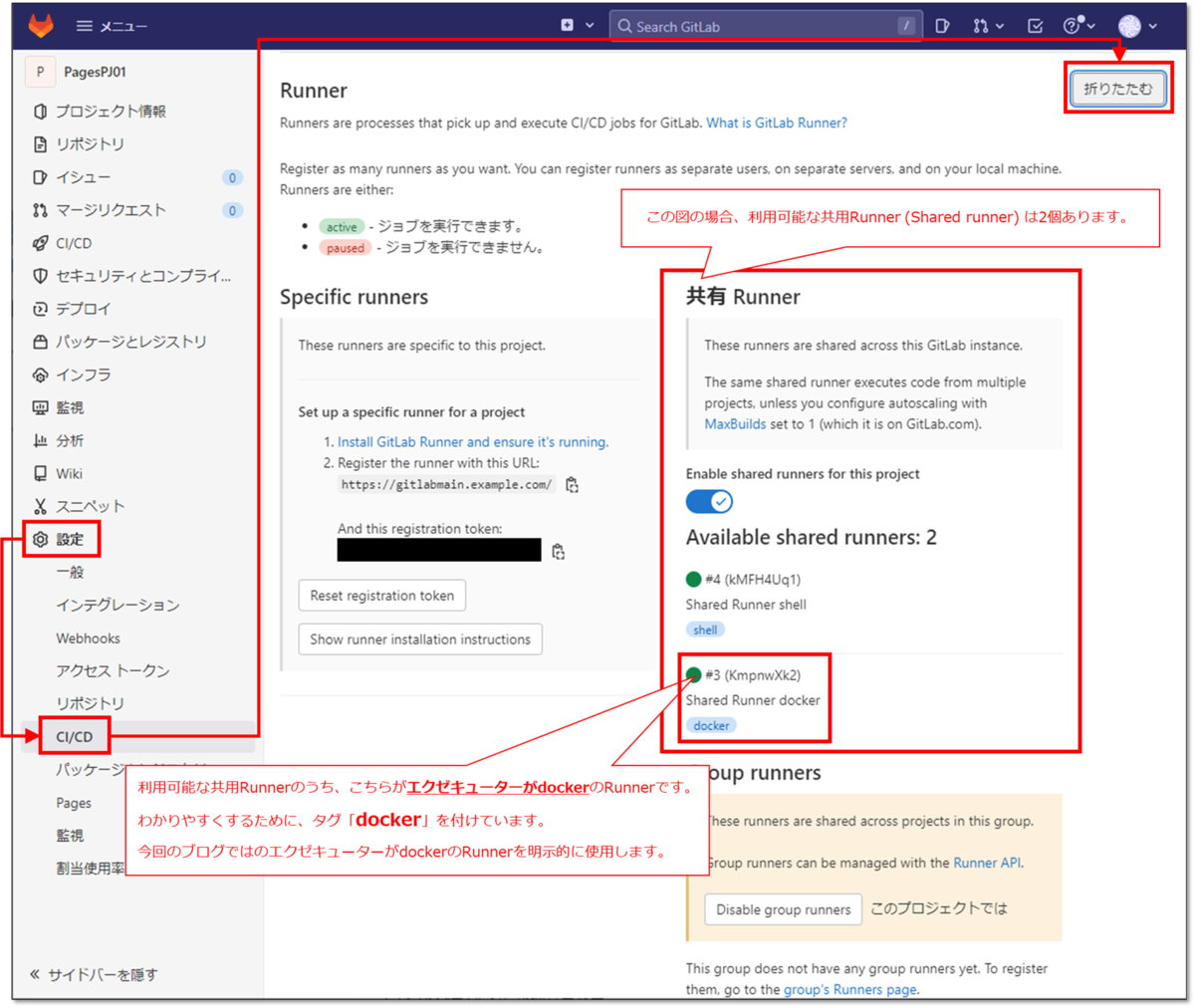Image resolution: width=1195 pixels, height=1008 pixels.
Task: Open the Runner API link
Action: (987, 863)
